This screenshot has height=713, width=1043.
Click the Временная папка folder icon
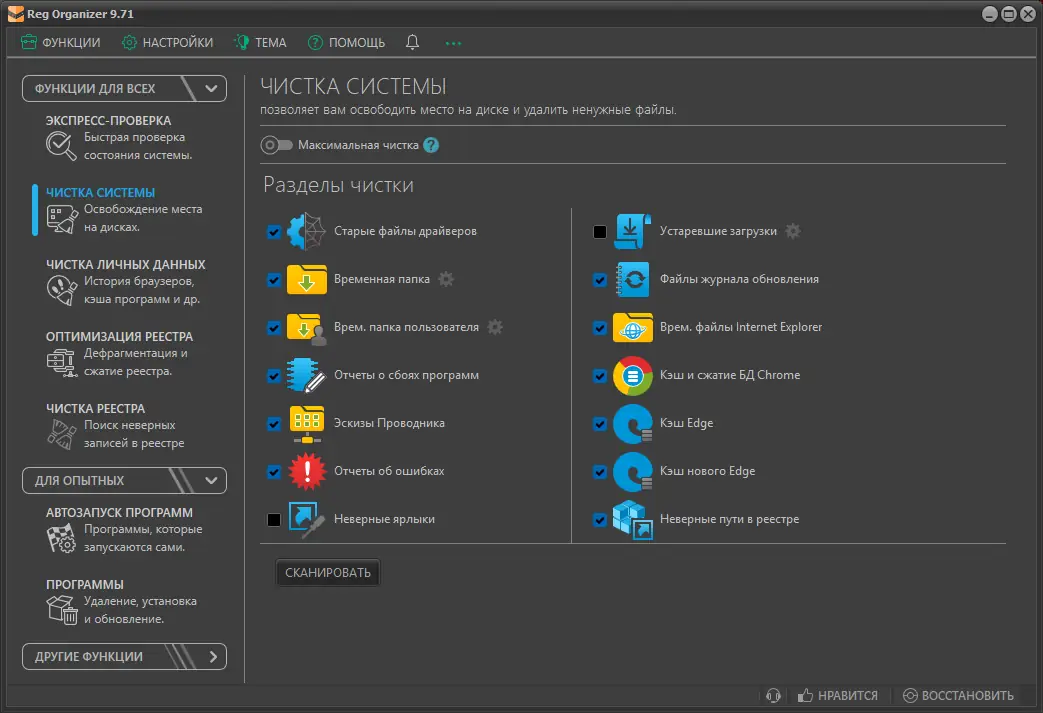(x=307, y=279)
